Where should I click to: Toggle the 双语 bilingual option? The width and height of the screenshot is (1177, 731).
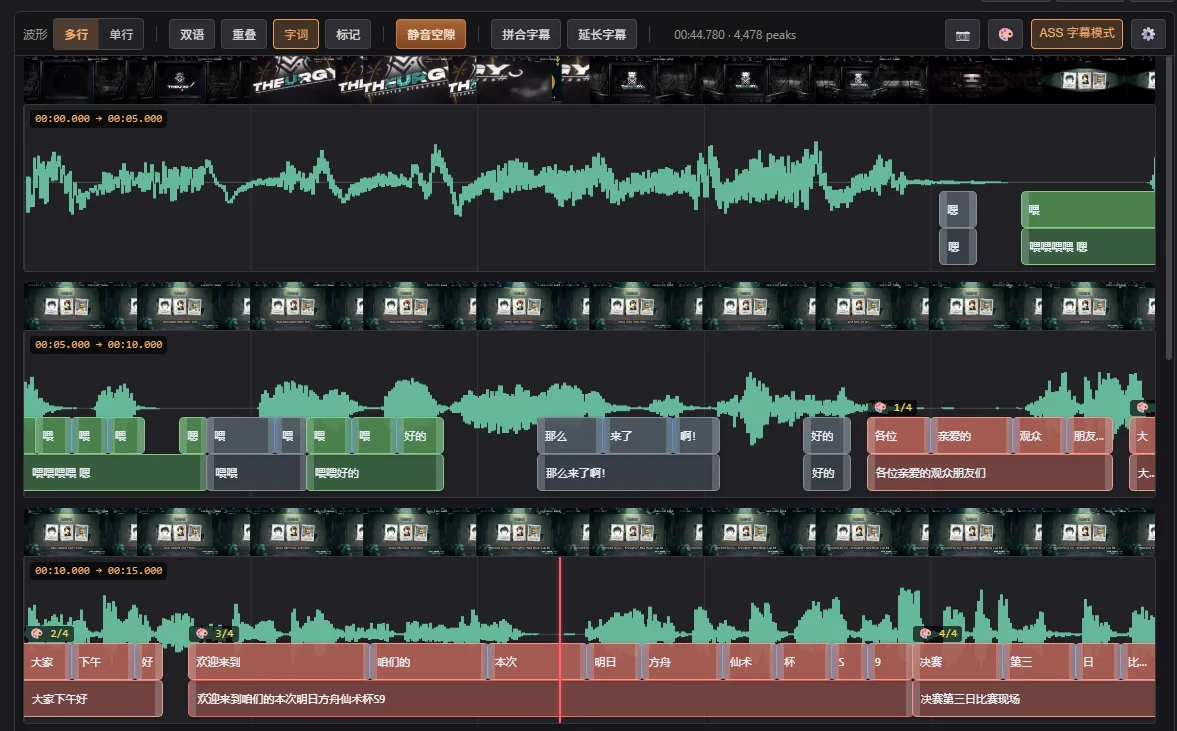[192, 35]
